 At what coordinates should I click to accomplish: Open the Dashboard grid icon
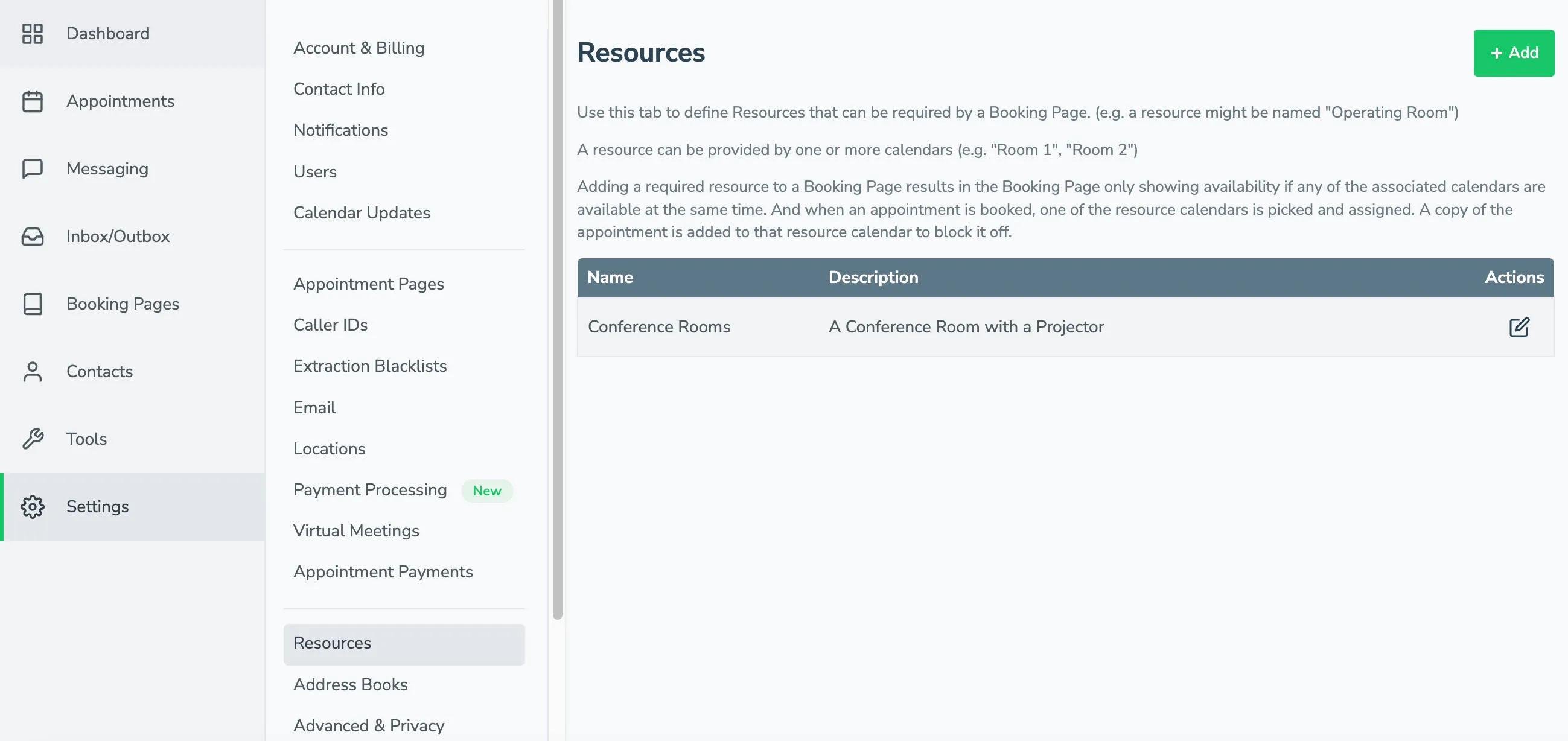coord(32,33)
